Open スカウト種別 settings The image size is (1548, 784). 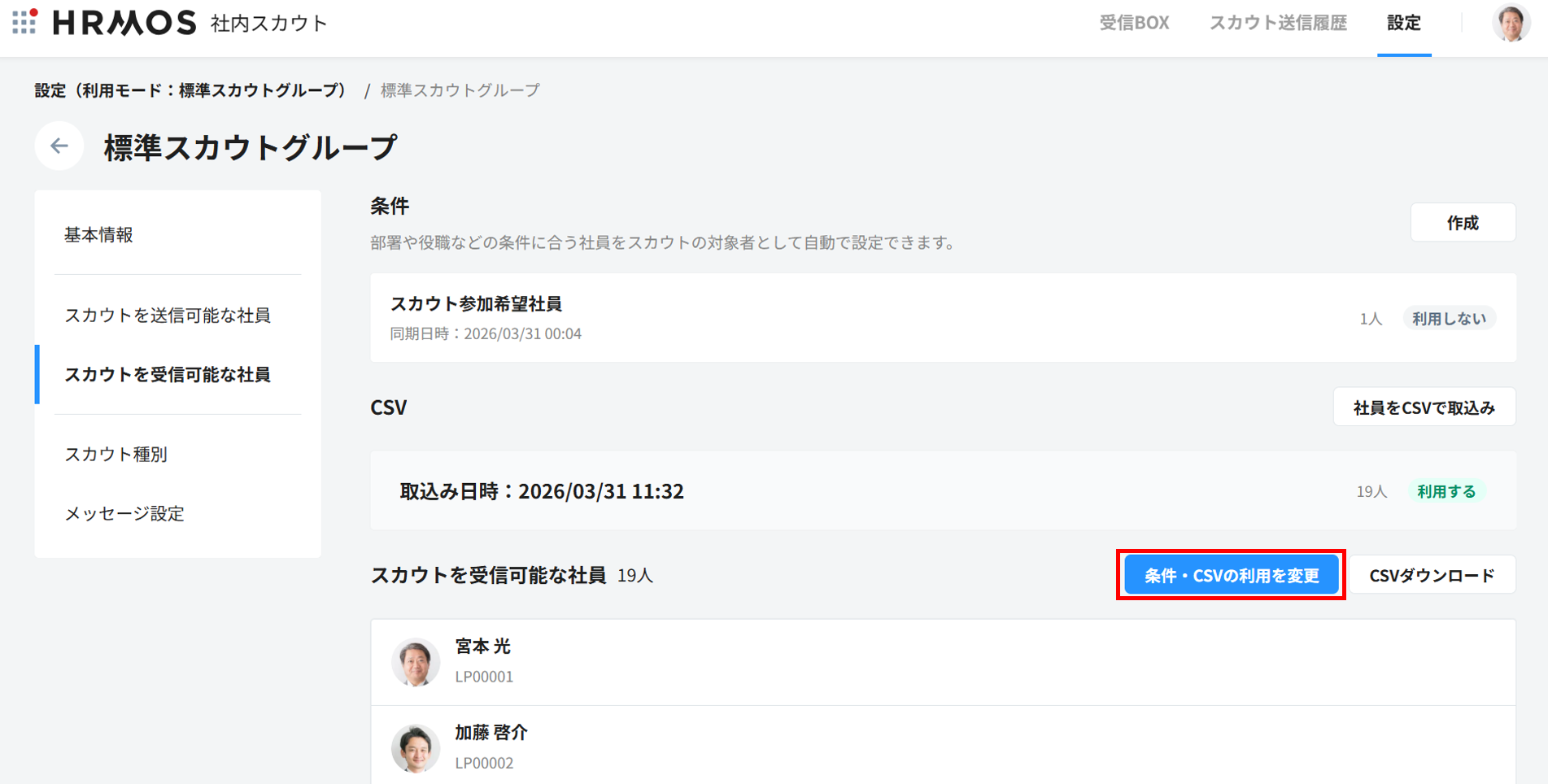coord(116,455)
